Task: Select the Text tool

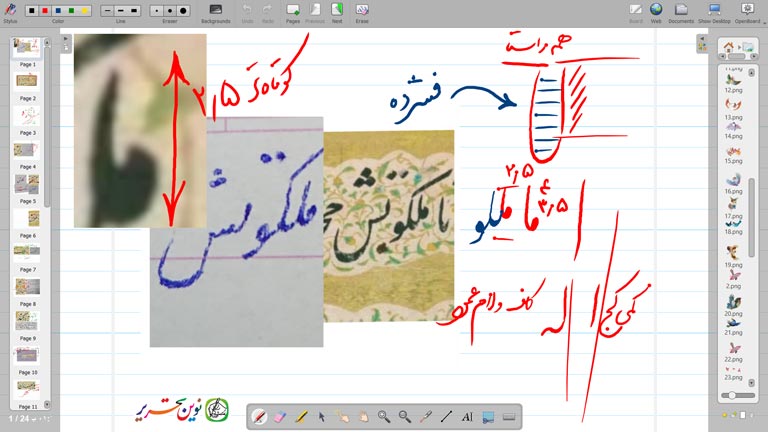Action: click(x=467, y=416)
